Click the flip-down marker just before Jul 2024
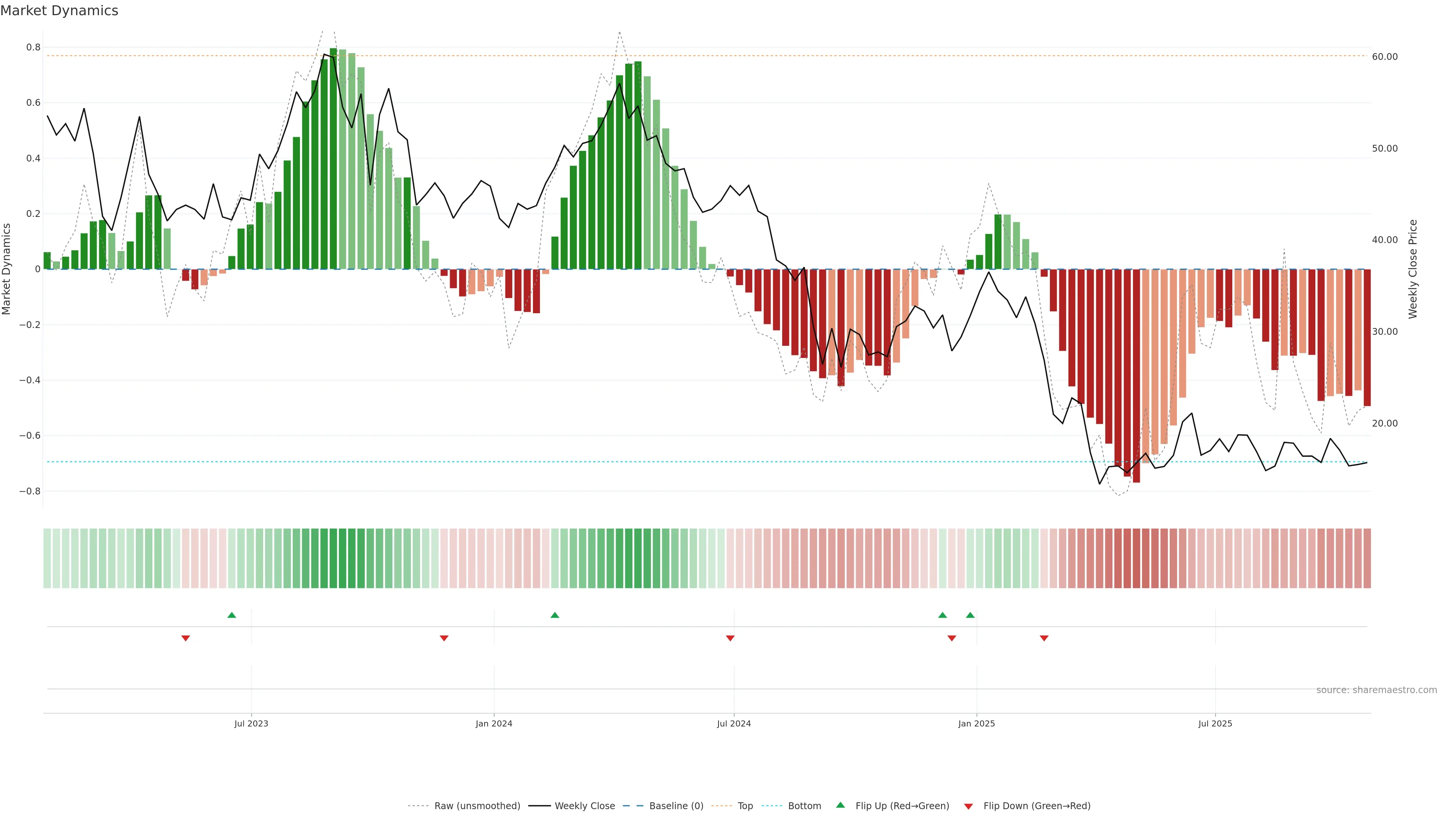Viewport: 1456px width, 819px height. tap(730, 638)
